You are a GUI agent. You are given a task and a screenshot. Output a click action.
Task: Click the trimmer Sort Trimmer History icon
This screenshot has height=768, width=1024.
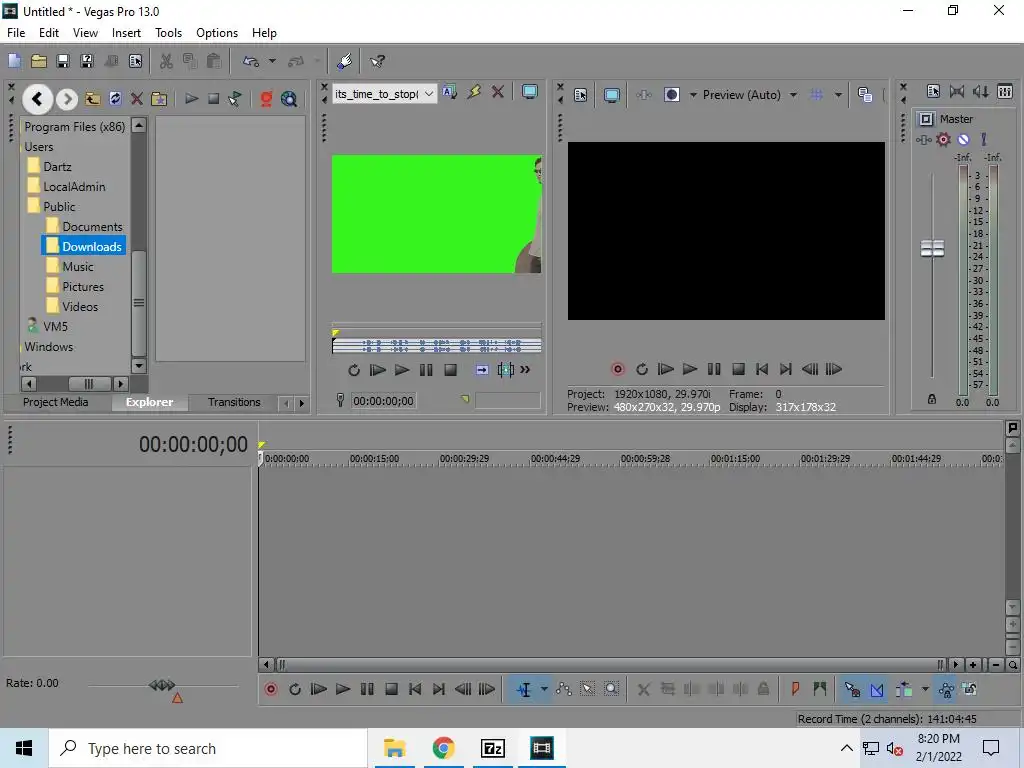pyautogui.click(x=449, y=93)
